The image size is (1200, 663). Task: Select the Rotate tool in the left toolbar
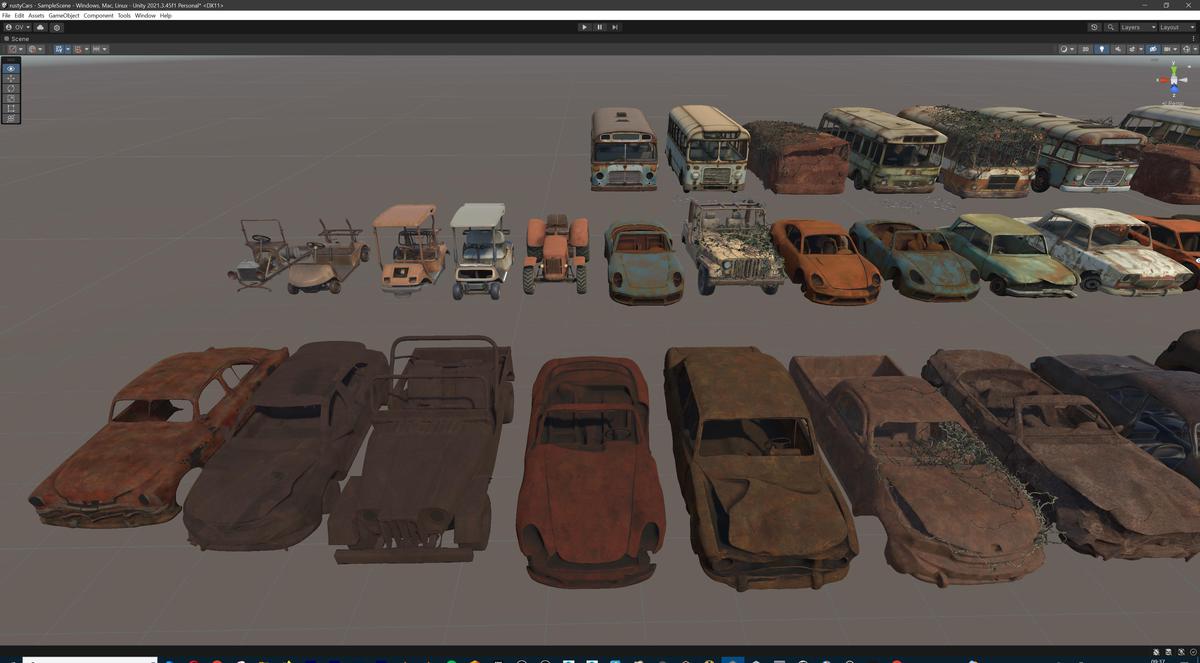[x=10, y=88]
